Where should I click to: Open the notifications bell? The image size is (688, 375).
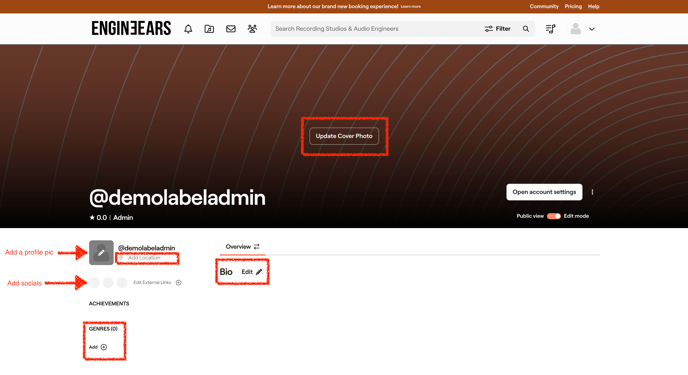point(188,29)
